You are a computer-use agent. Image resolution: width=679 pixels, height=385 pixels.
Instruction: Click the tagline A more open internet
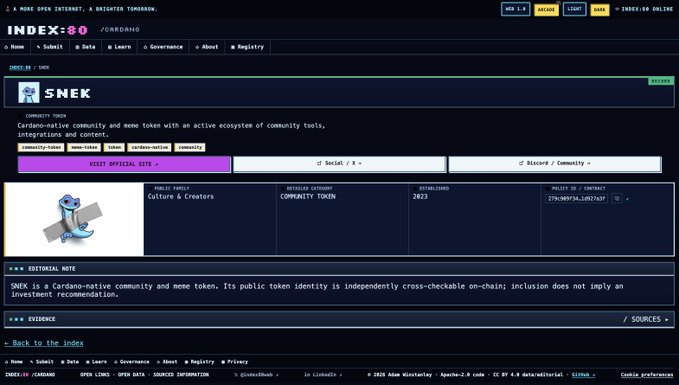pos(85,9)
